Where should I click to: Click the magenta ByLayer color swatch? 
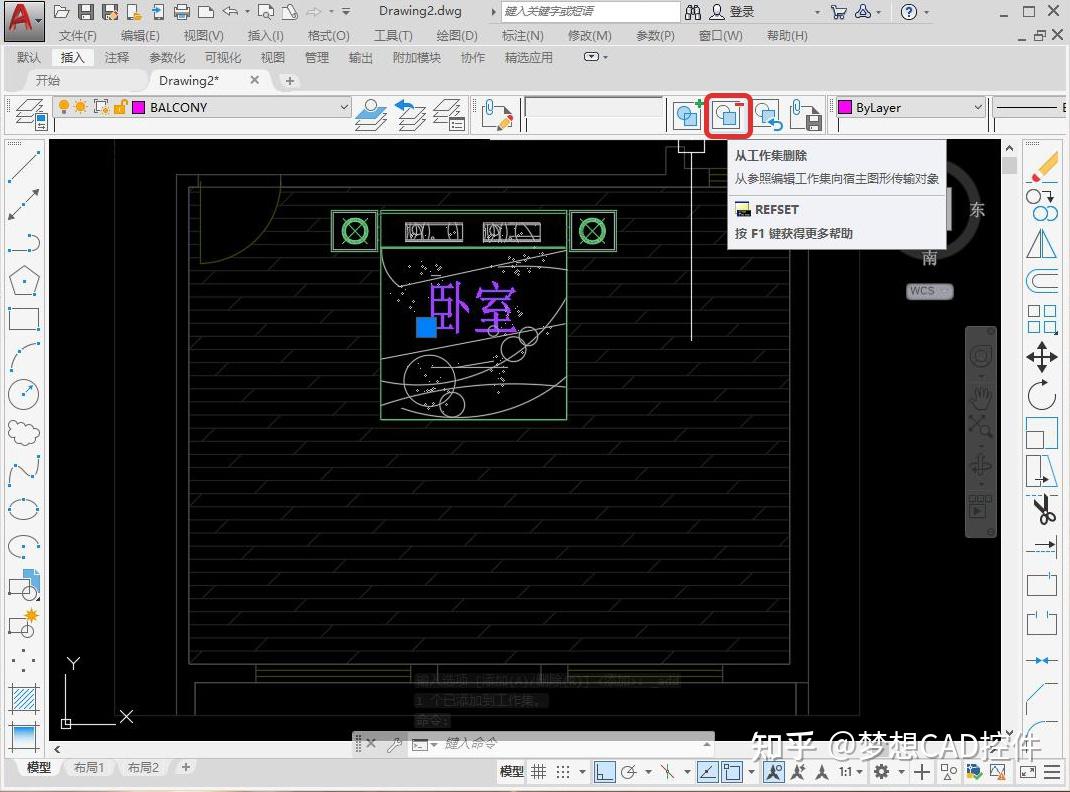[x=845, y=107]
